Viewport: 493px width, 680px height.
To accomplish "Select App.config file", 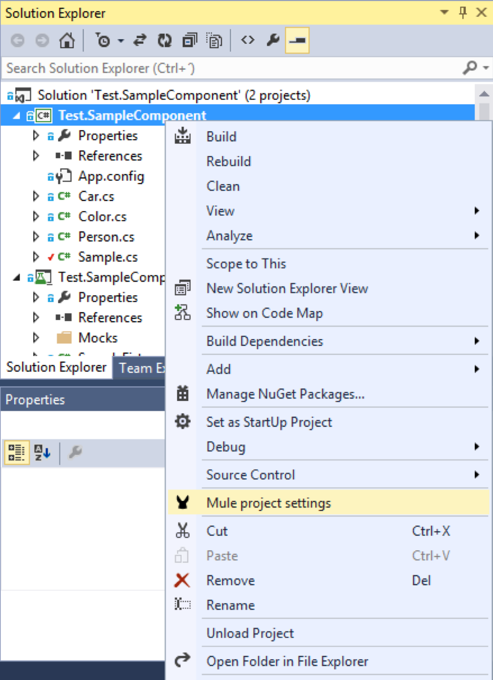I will tap(111, 176).
